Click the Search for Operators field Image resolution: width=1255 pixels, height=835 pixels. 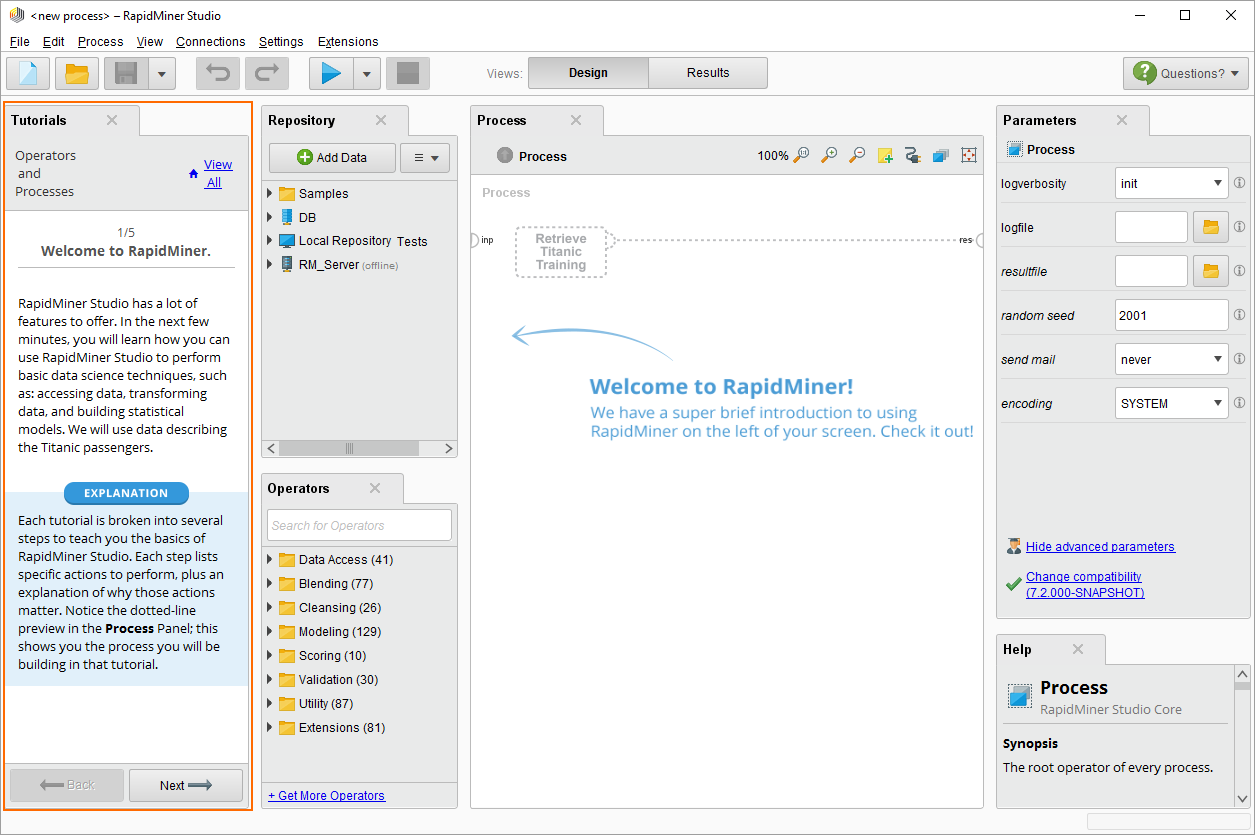pos(359,525)
